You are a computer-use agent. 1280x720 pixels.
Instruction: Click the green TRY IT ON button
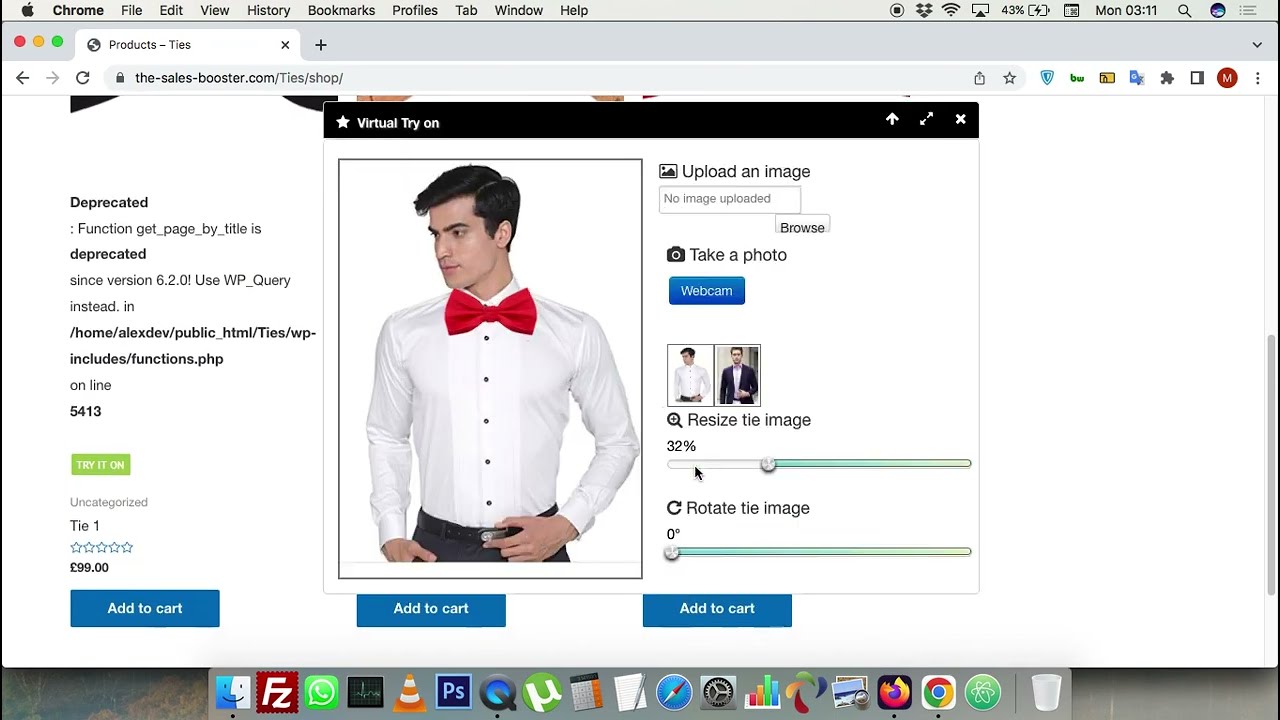coord(100,465)
